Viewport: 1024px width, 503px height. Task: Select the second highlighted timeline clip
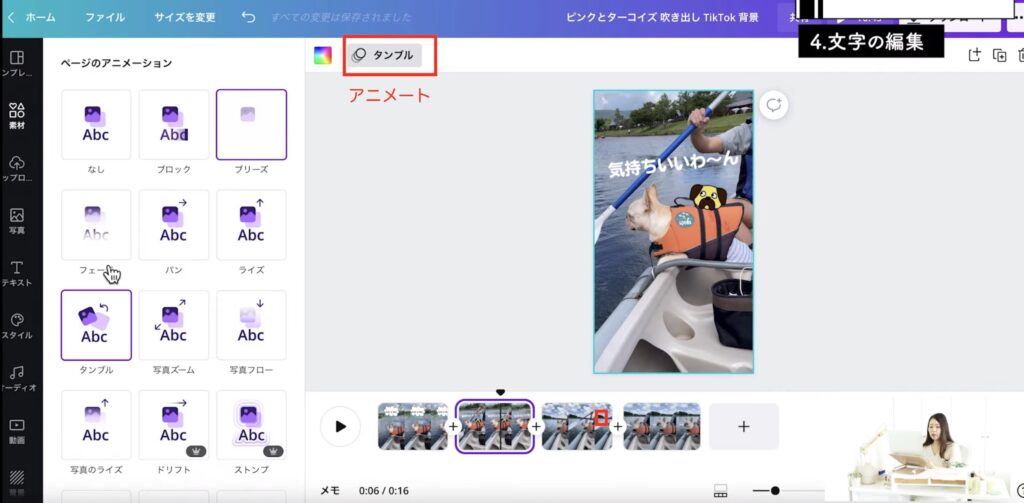coord(494,426)
